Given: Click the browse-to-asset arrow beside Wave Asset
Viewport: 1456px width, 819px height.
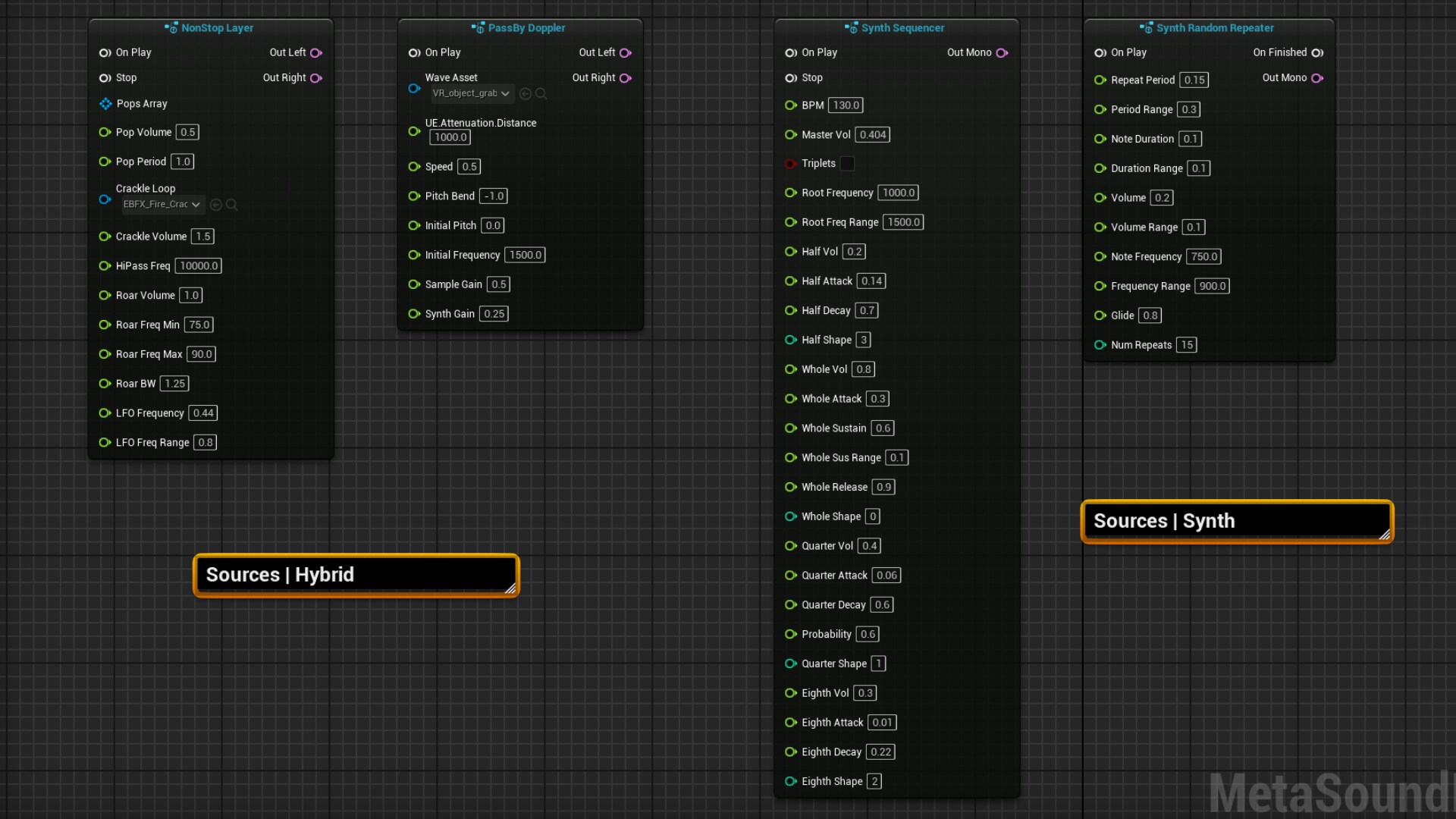Looking at the screenshot, I should tap(525, 93).
